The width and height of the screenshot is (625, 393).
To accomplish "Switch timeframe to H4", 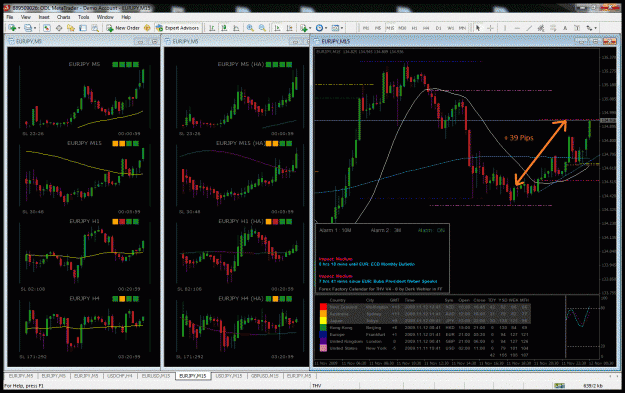I will click(x=426, y=28).
